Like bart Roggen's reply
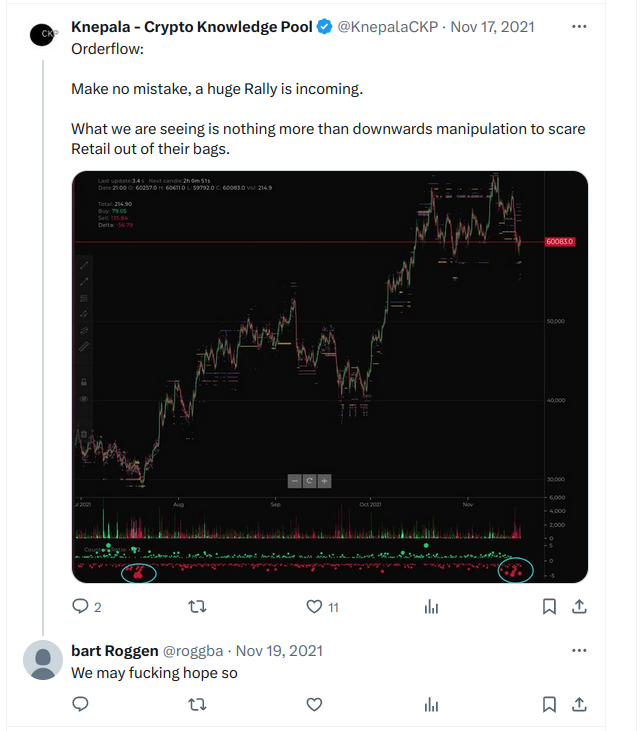 314,704
